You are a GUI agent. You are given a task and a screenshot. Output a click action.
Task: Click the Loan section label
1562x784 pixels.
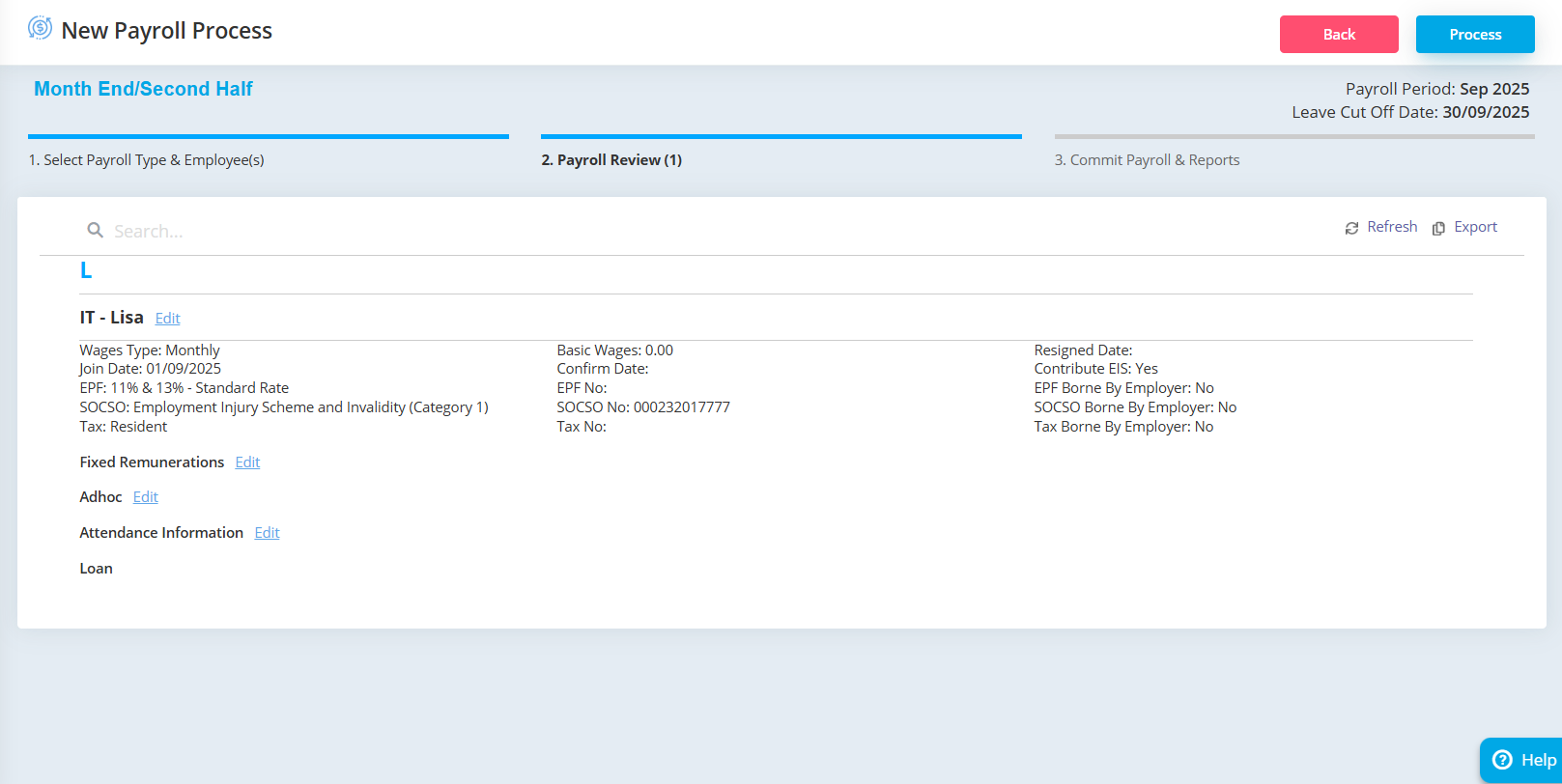pyautogui.click(x=96, y=569)
